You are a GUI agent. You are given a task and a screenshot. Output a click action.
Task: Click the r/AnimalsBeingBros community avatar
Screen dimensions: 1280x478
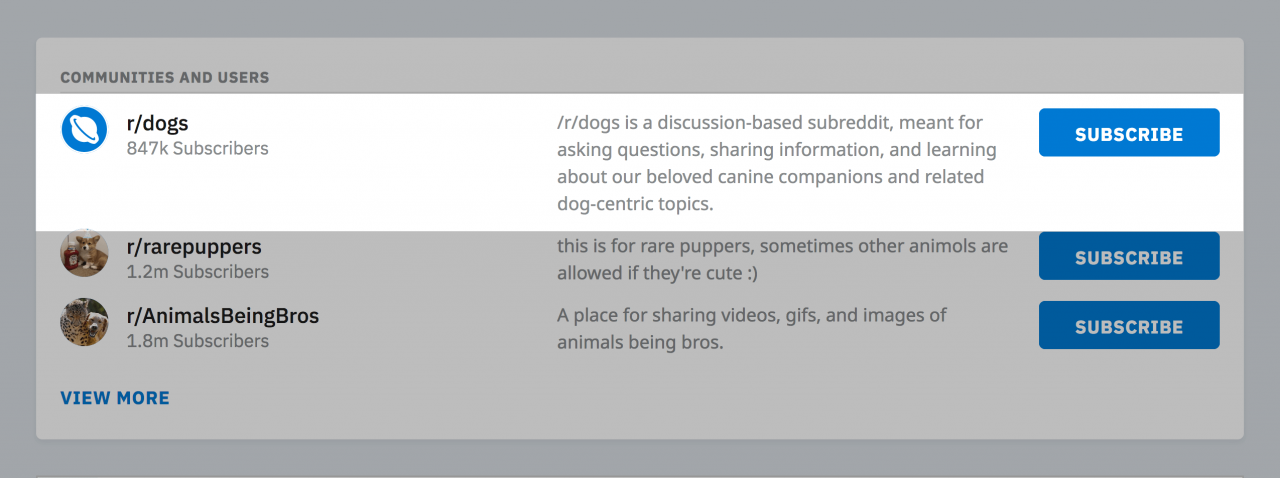point(84,323)
